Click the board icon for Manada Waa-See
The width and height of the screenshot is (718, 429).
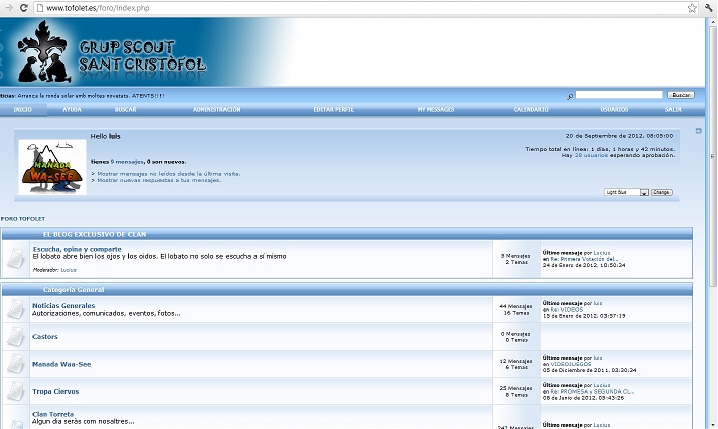(16, 364)
